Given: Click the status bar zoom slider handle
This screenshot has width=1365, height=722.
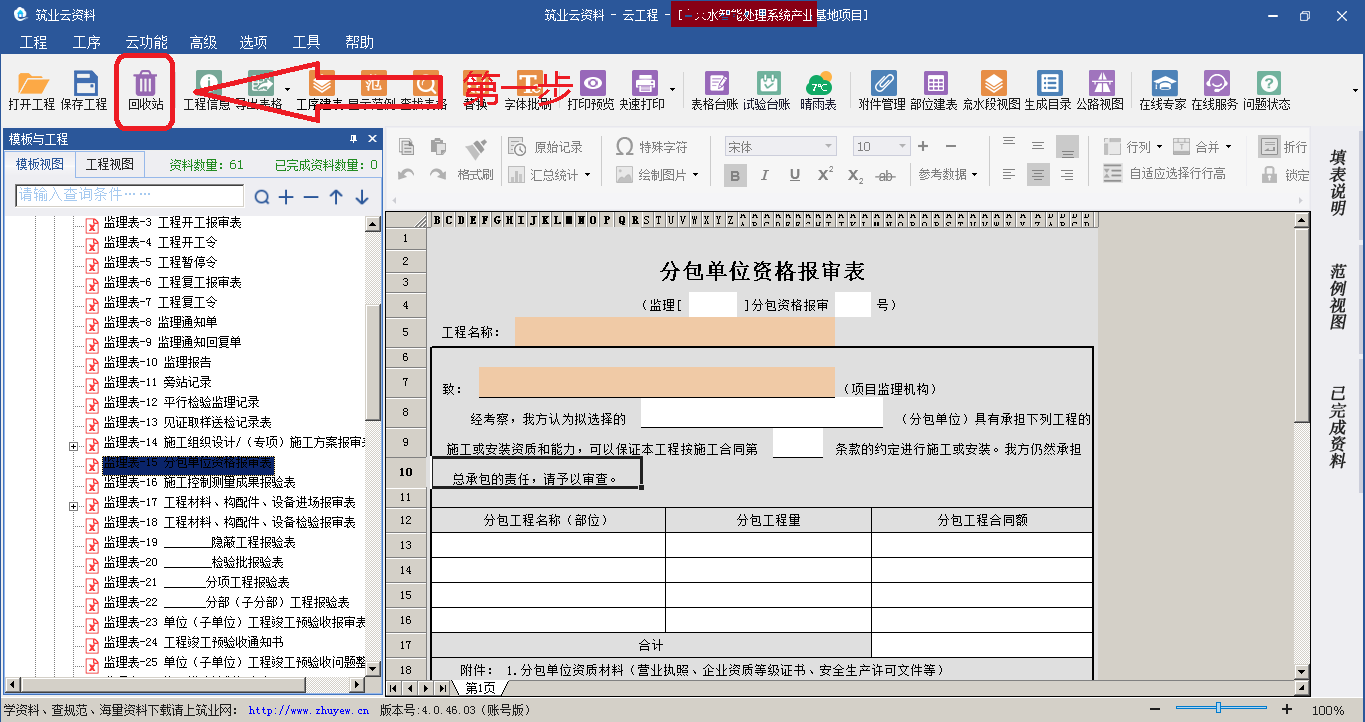Looking at the screenshot, I should point(1218,708).
